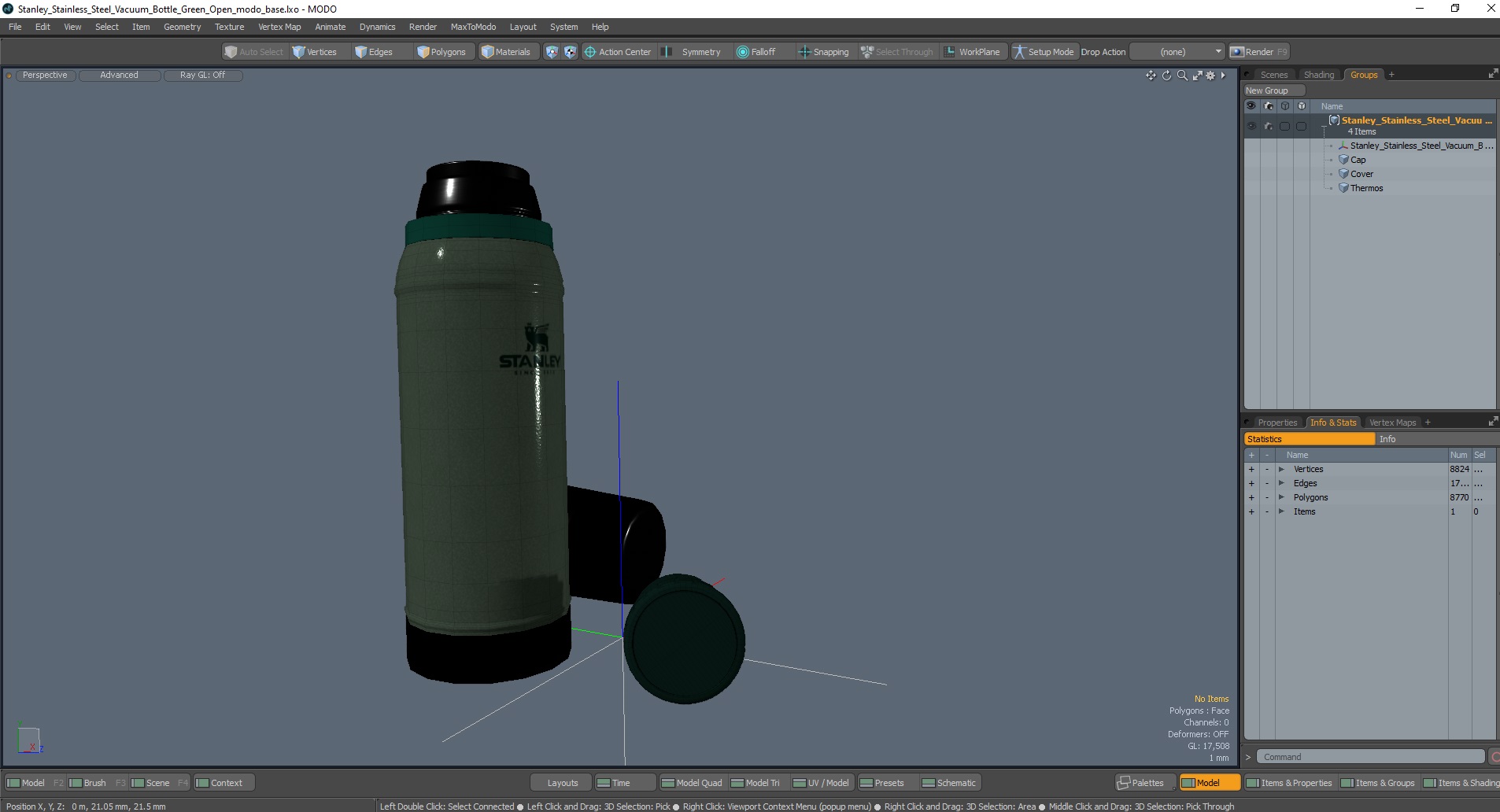Click into the Command input field

[1369, 757]
